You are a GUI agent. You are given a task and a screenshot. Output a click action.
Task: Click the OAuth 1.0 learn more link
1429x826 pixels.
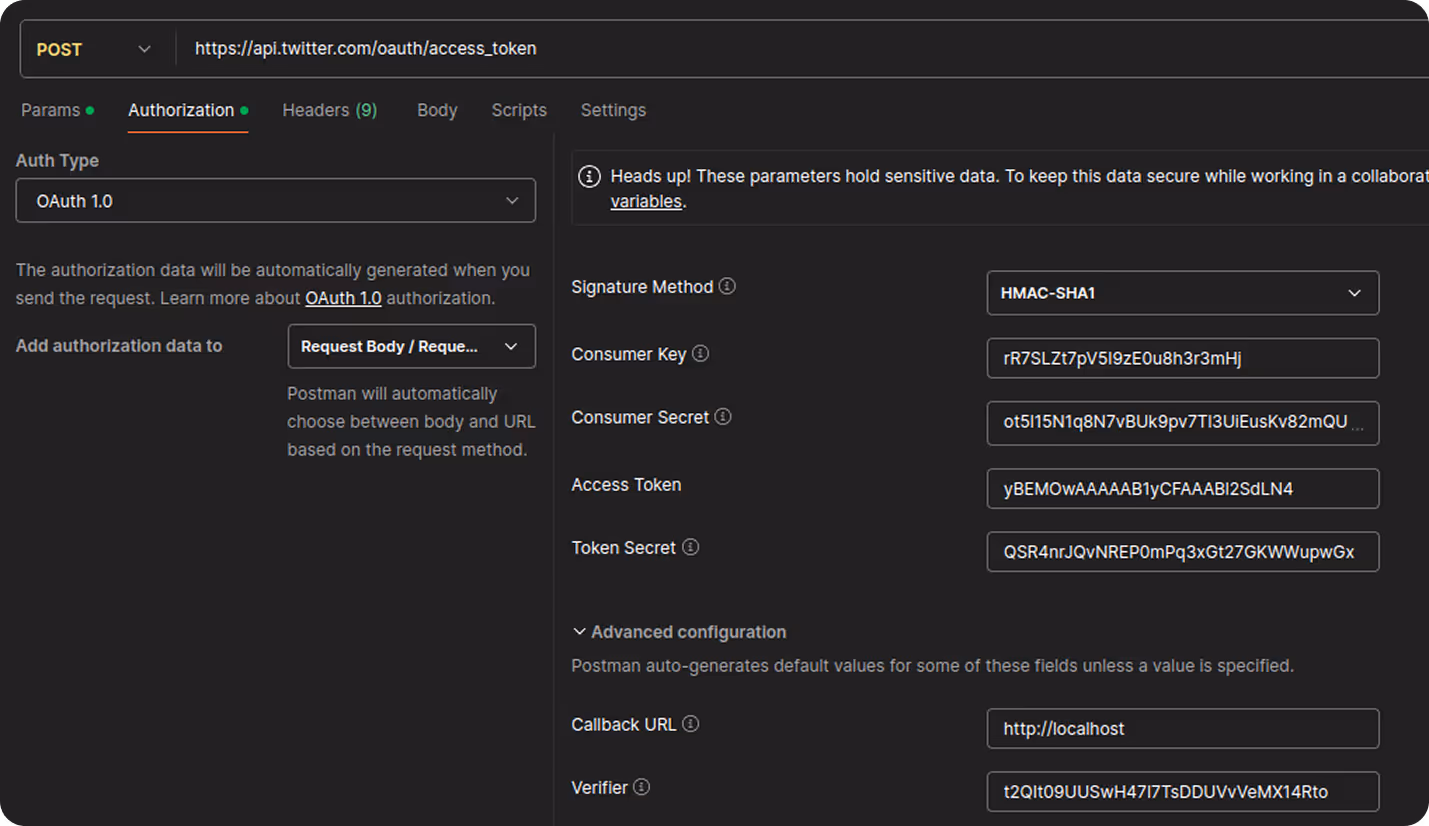point(343,297)
